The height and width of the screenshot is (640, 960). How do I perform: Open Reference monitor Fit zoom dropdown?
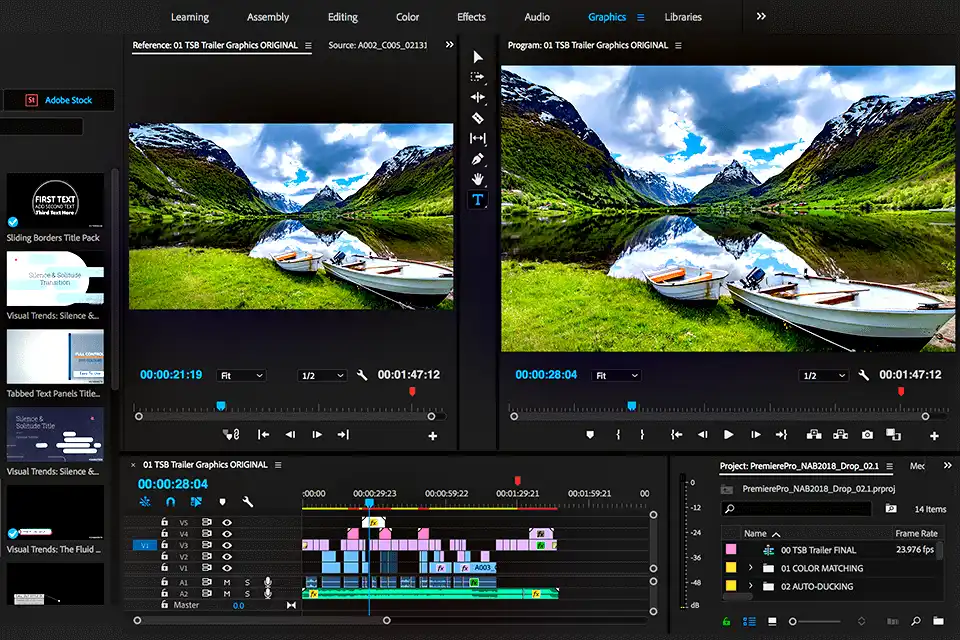[x=241, y=375]
